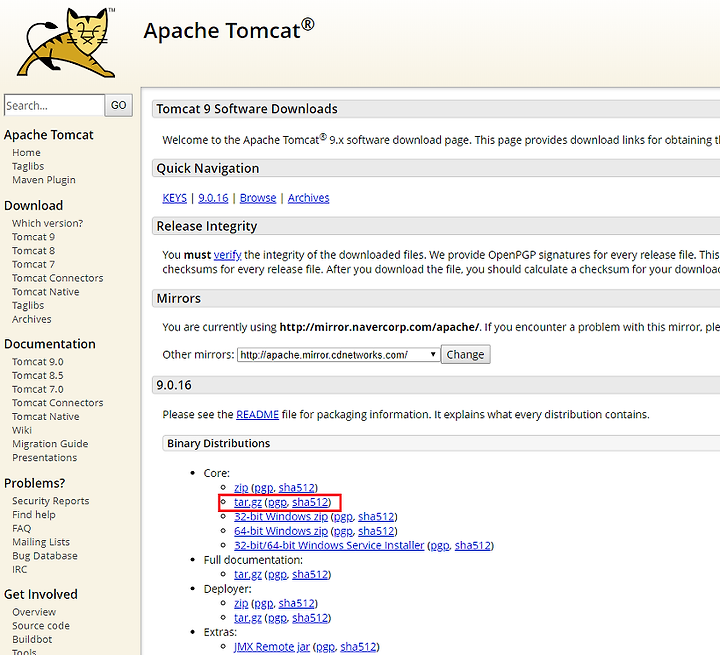
Task: Open Tomcat 7.0 documentation link
Action: tap(38, 390)
